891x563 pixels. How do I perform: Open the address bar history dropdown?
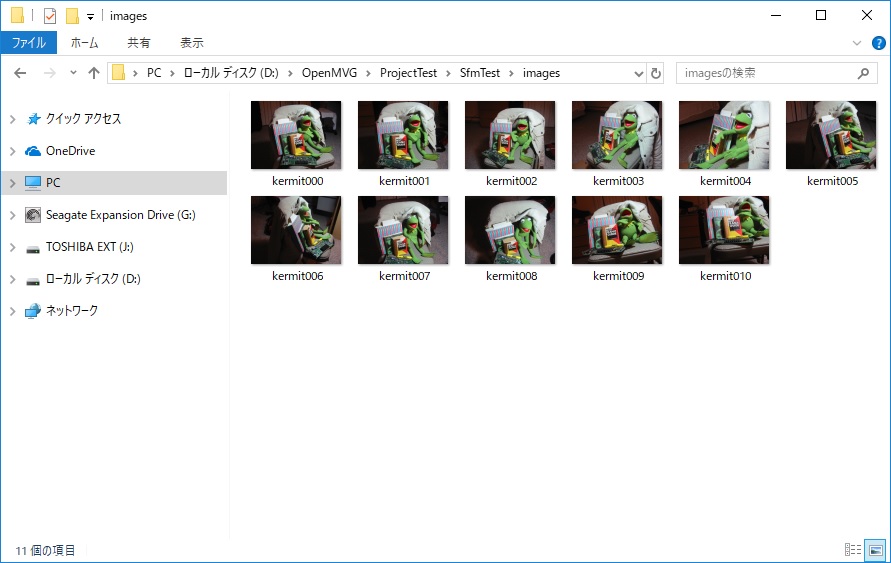639,73
